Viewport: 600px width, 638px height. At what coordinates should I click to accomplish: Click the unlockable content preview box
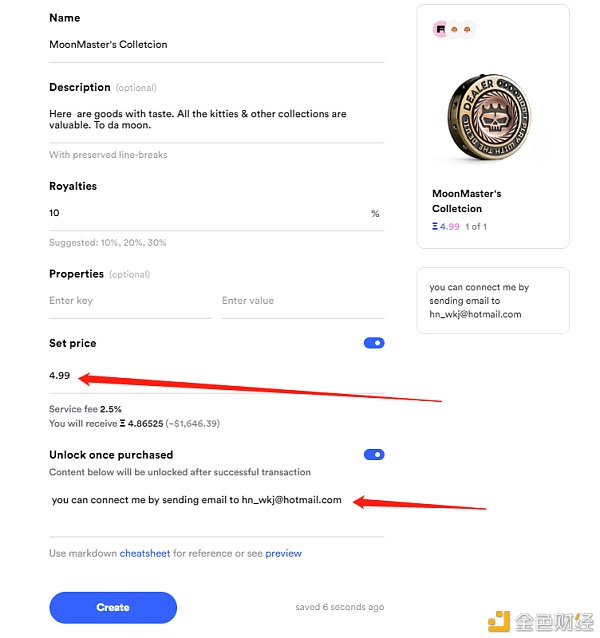[x=493, y=301]
